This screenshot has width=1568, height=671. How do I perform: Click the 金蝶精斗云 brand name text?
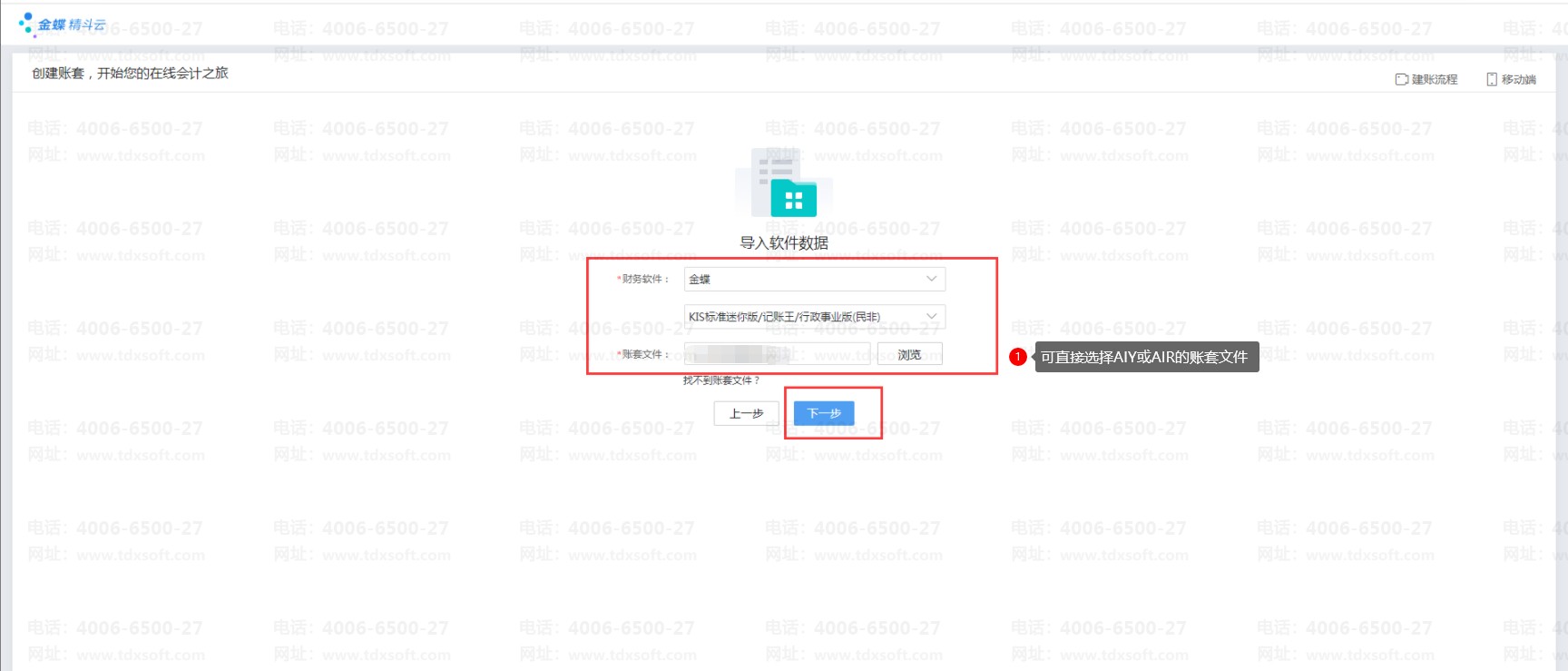(x=72, y=25)
